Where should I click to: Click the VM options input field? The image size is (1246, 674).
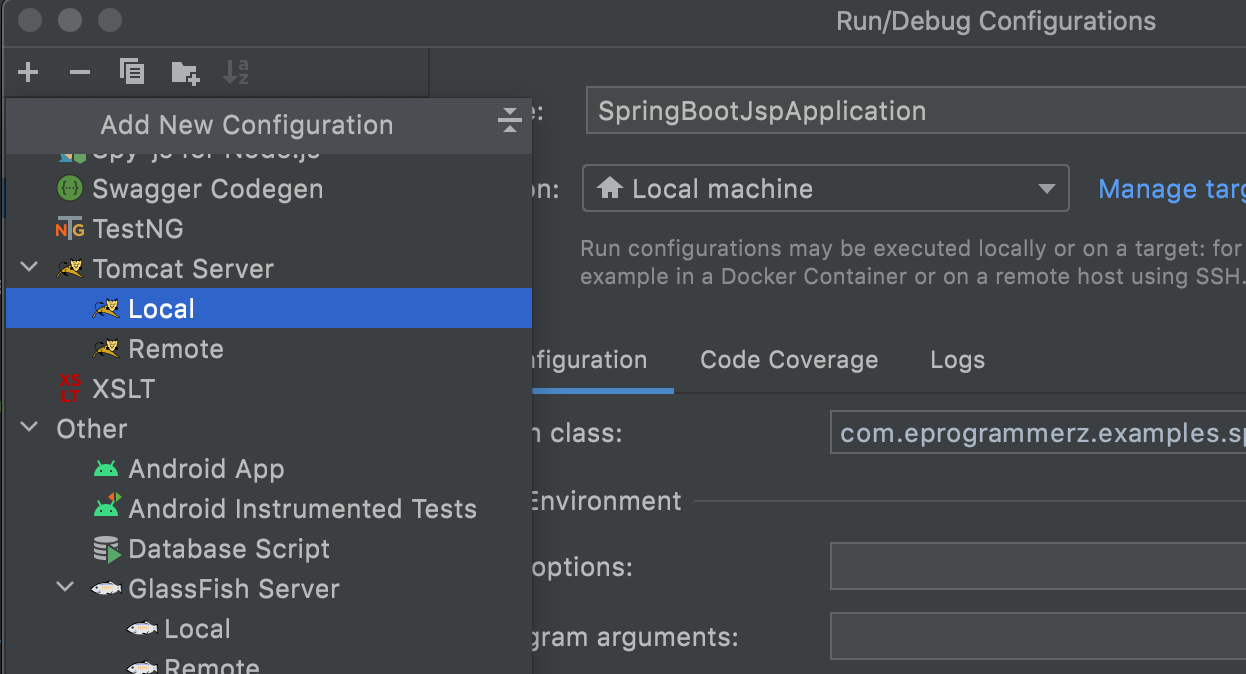pyautogui.click(x=1038, y=567)
